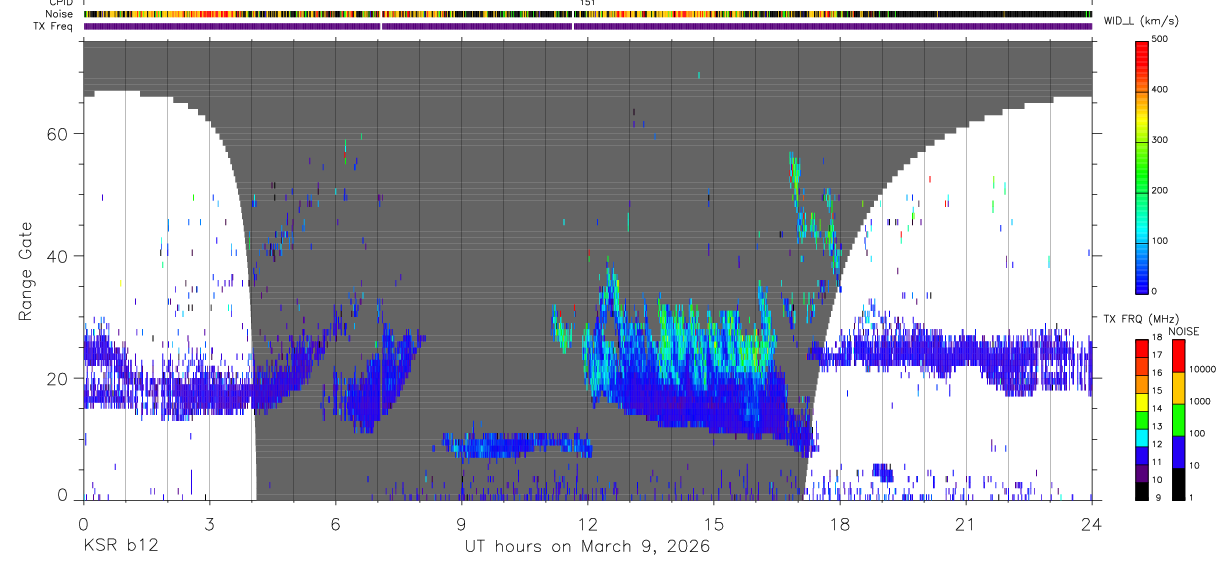Image resolution: width=1228 pixels, height=567 pixels.
Task: Pick the red 17–18 MHz TX FRQ swatch
Action: pos(1142,348)
